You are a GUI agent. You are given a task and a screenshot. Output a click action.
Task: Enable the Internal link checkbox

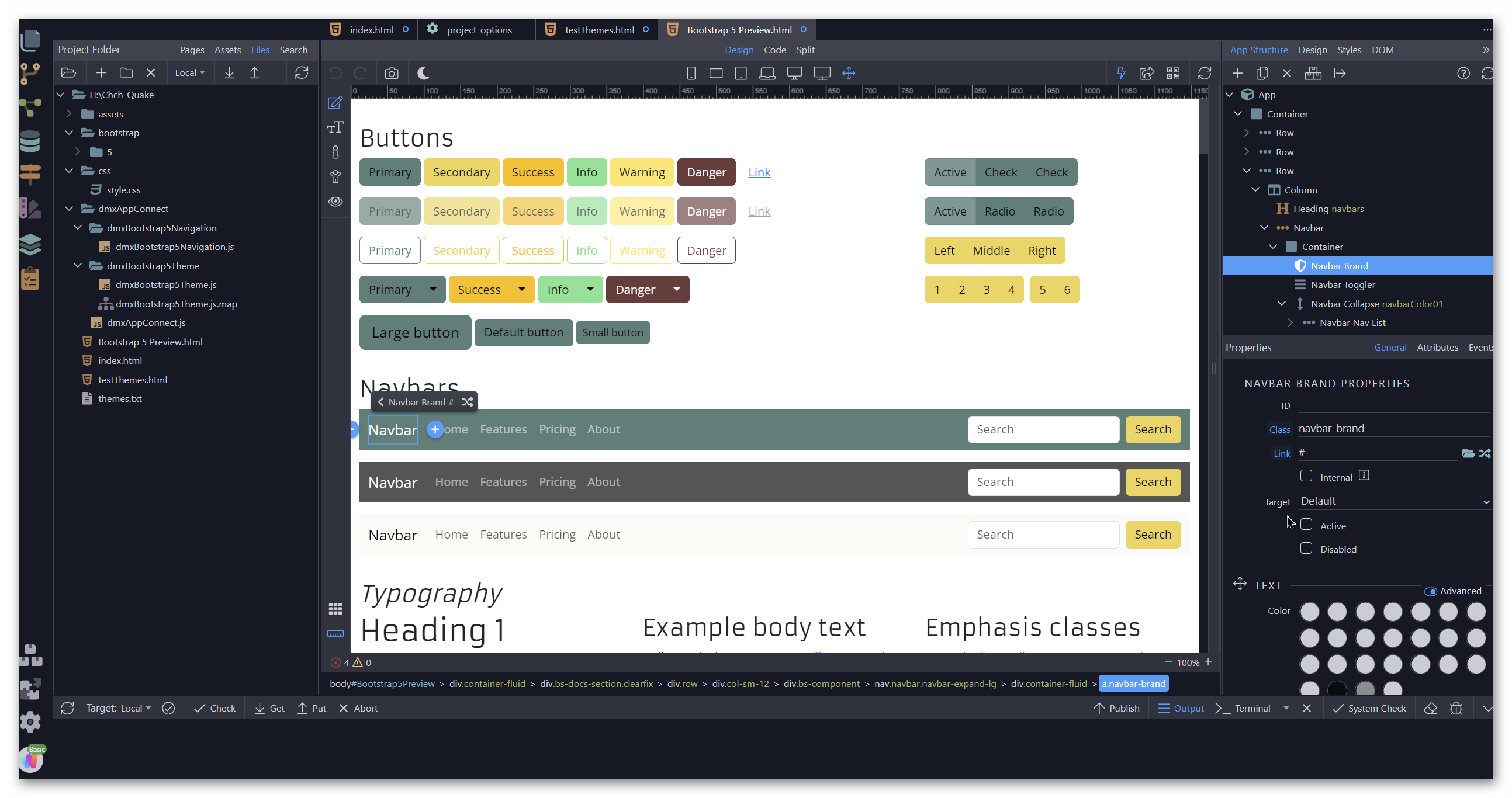(1306, 476)
